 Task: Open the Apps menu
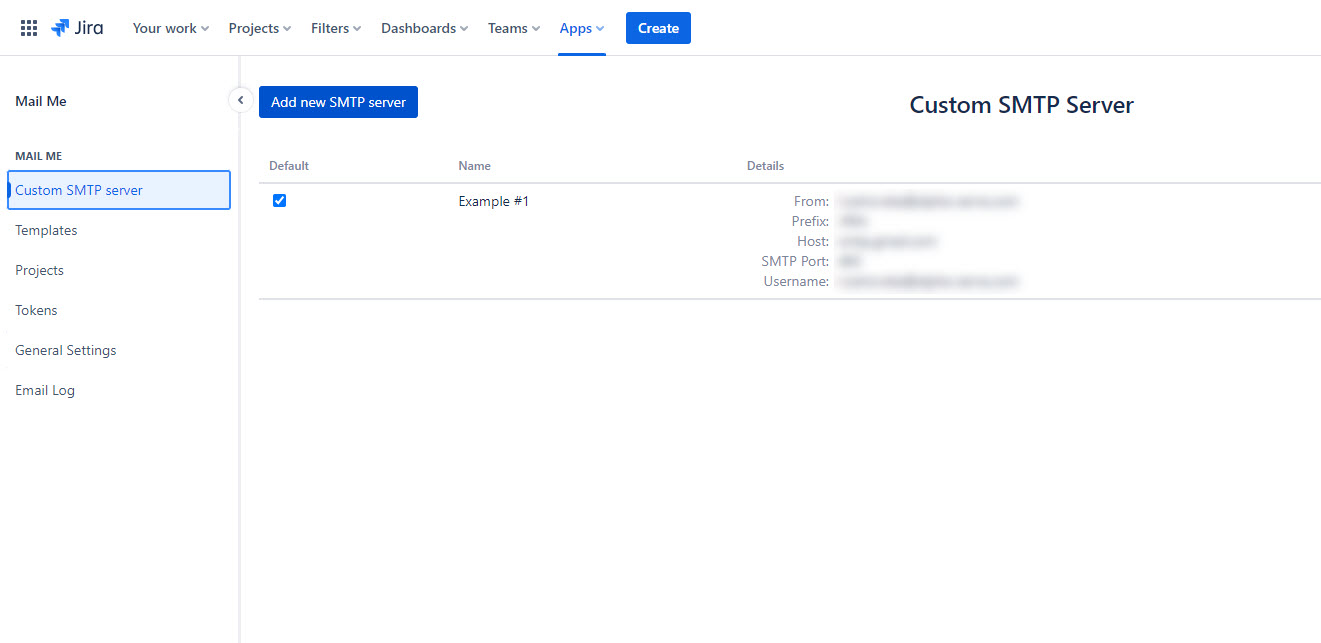pyautogui.click(x=581, y=28)
